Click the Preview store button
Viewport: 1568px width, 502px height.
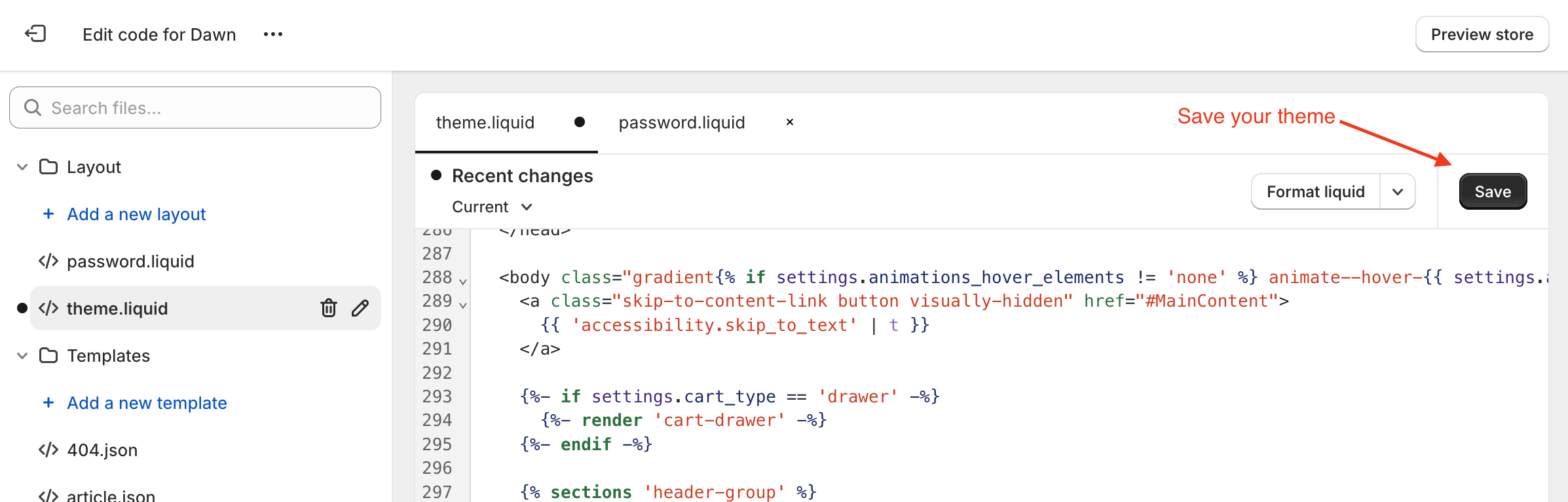[x=1482, y=34]
